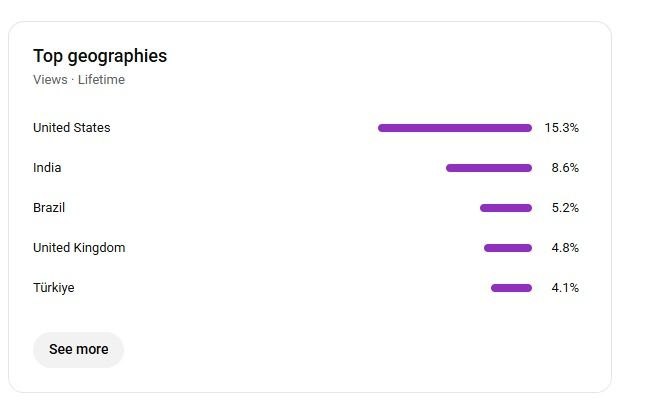671x407 pixels.
Task: Click the Top geographies heading
Action: (x=100, y=56)
